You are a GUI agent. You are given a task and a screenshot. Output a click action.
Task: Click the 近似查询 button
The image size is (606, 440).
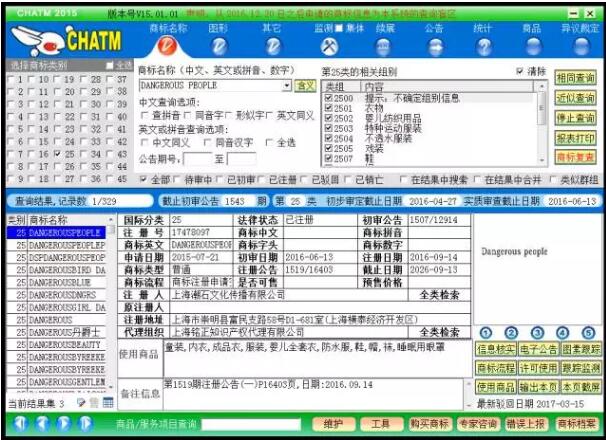pyautogui.click(x=575, y=96)
